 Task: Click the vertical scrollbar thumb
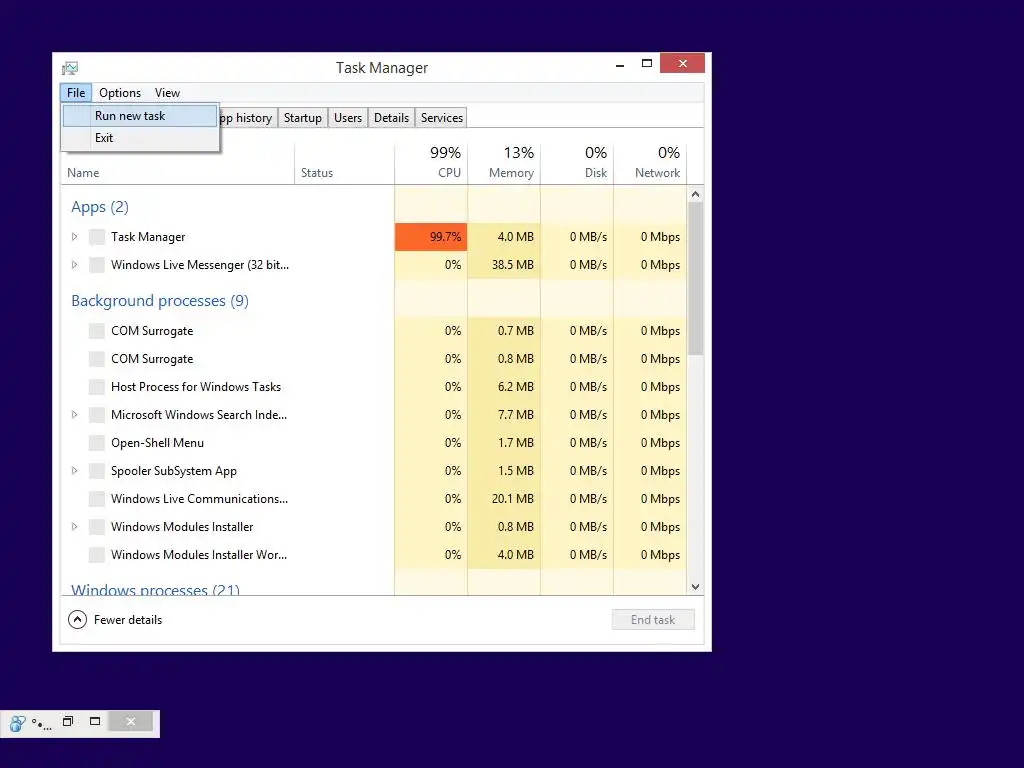(x=696, y=279)
